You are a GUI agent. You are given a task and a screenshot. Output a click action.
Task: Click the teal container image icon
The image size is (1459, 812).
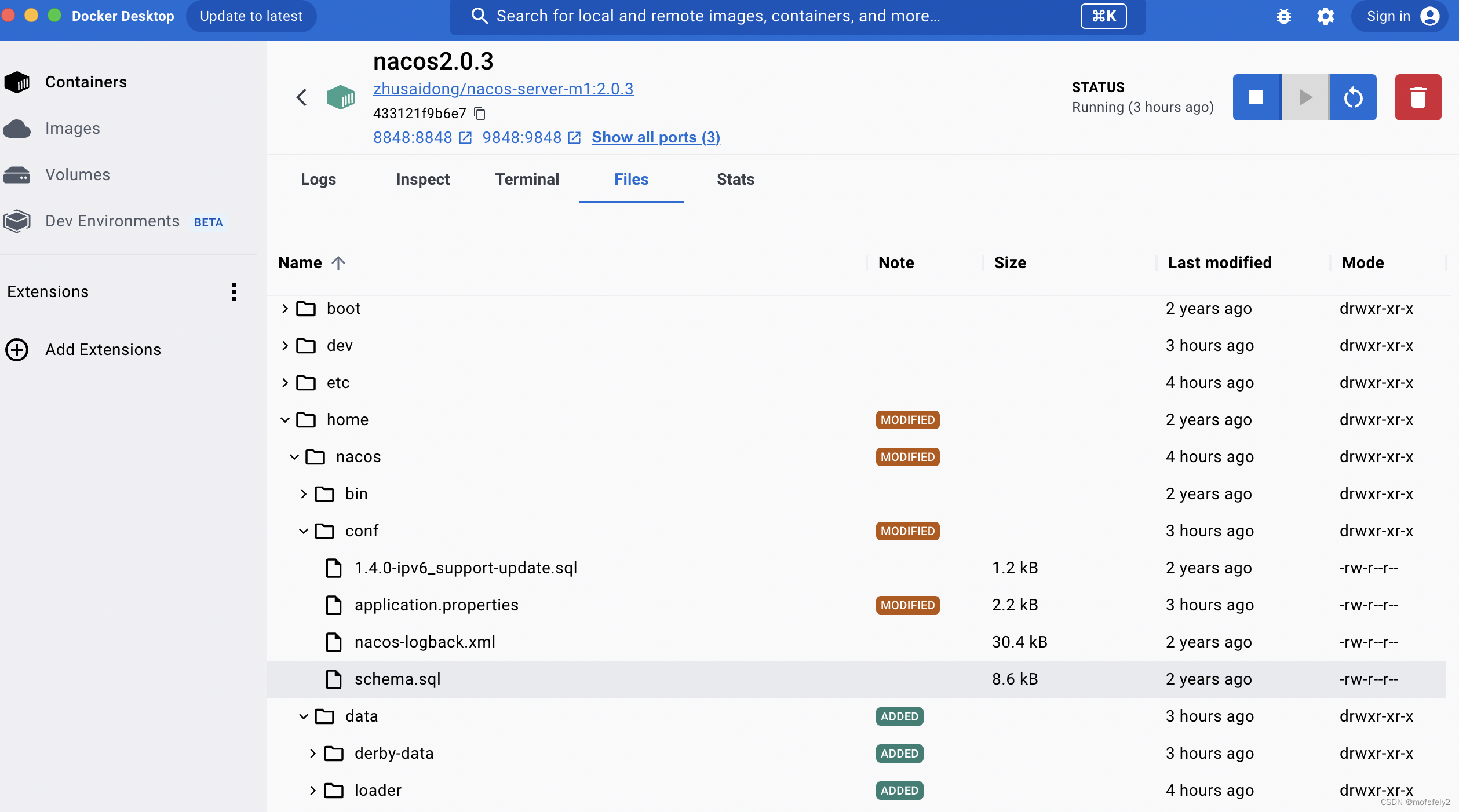(x=341, y=97)
